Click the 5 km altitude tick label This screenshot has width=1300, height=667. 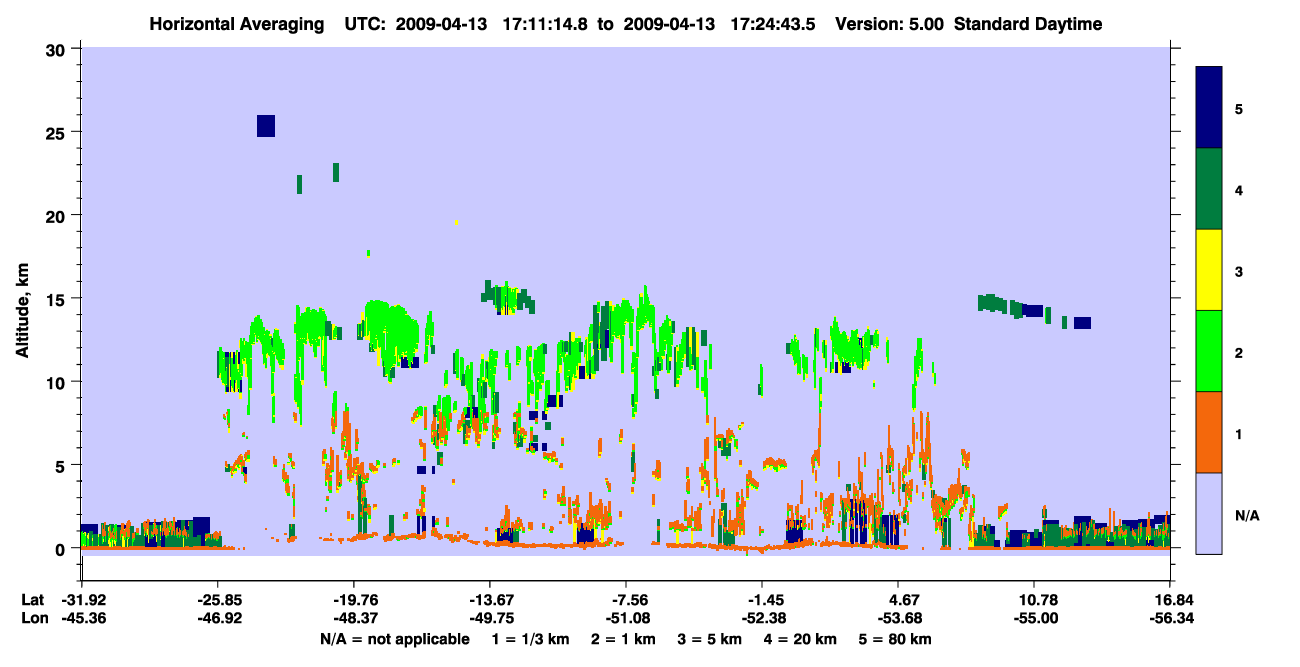click(62, 465)
